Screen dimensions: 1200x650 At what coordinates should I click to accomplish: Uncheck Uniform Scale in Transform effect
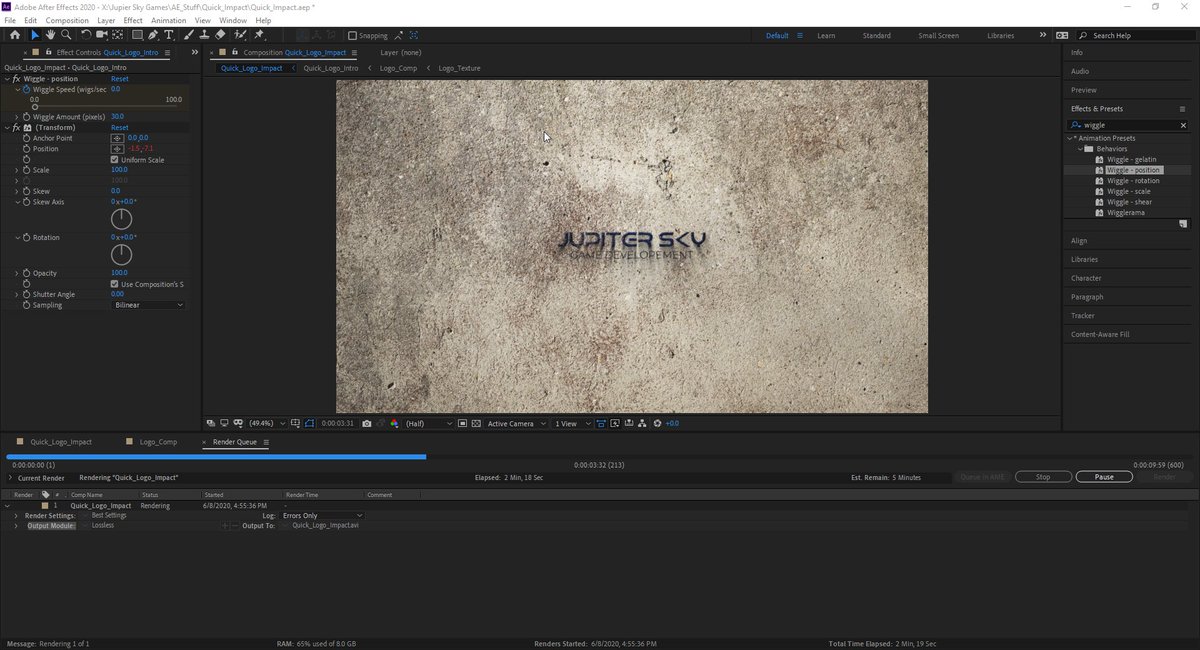(x=114, y=159)
